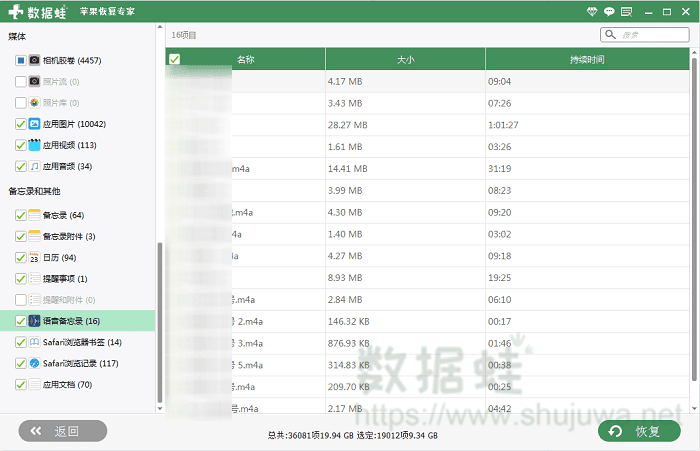Click the camera icon beside 相机胶卷

[34, 60]
